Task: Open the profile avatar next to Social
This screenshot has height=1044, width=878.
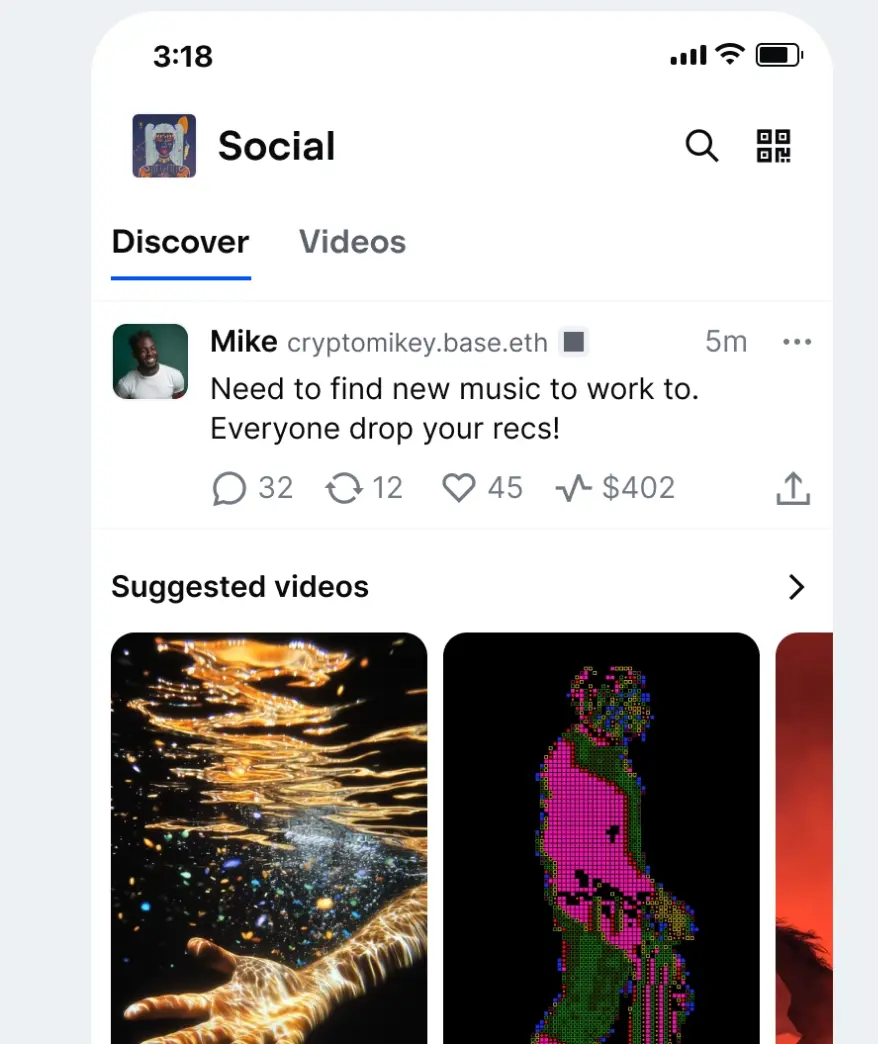Action: click(x=164, y=146)
